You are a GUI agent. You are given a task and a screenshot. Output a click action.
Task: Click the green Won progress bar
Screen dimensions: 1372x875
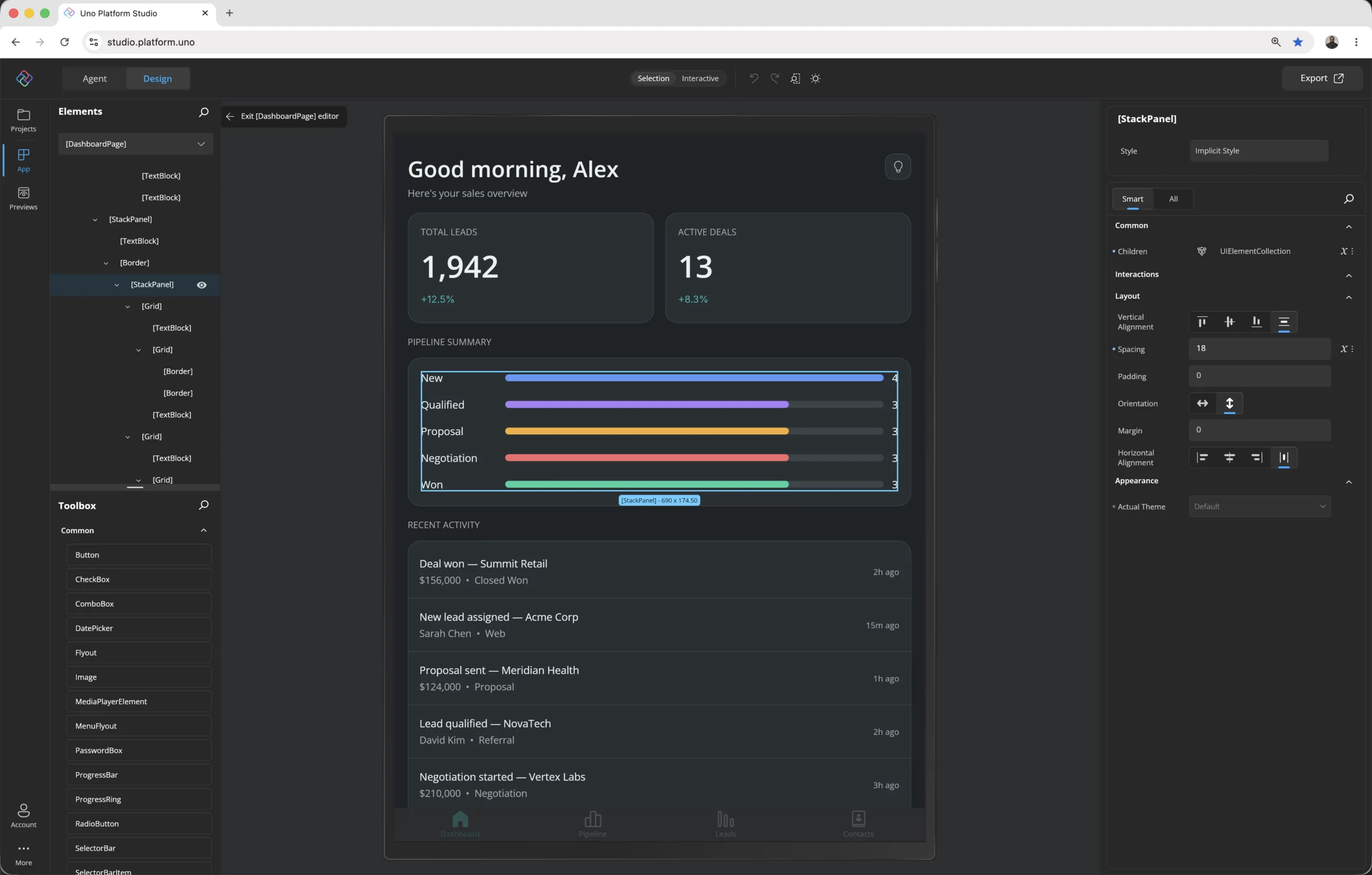[646, 484]
